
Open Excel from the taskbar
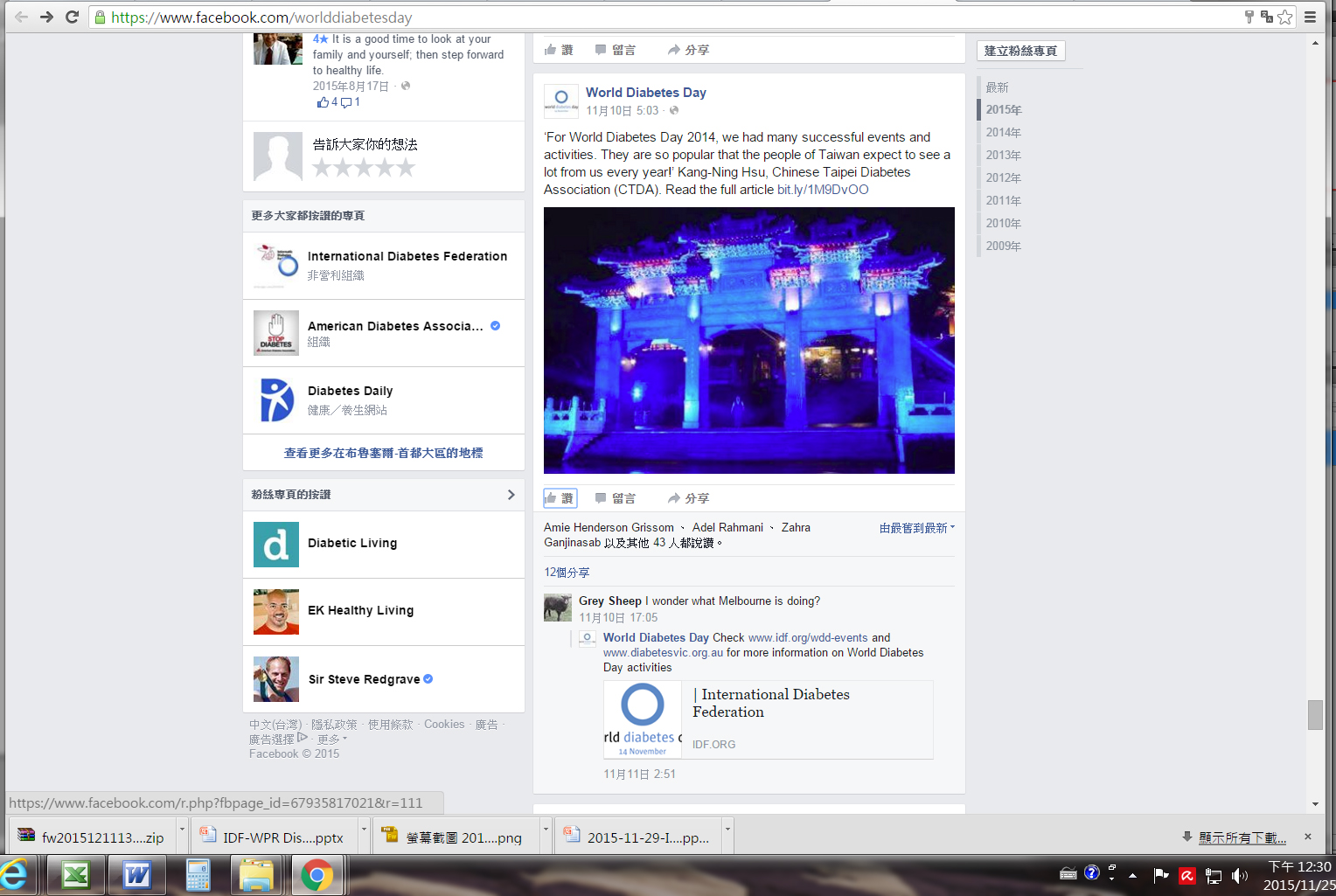pyautogui.click(x=76, y=875)
